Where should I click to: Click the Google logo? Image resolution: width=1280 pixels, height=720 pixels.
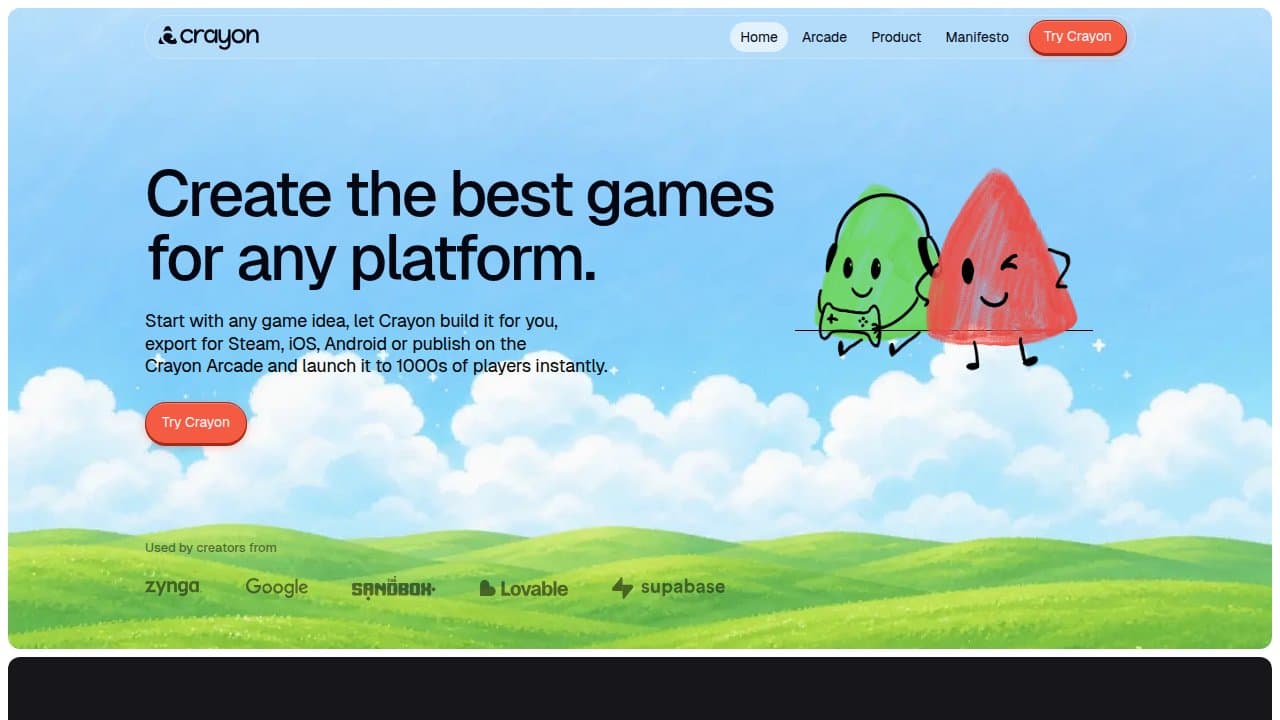(x=277, y=587)
